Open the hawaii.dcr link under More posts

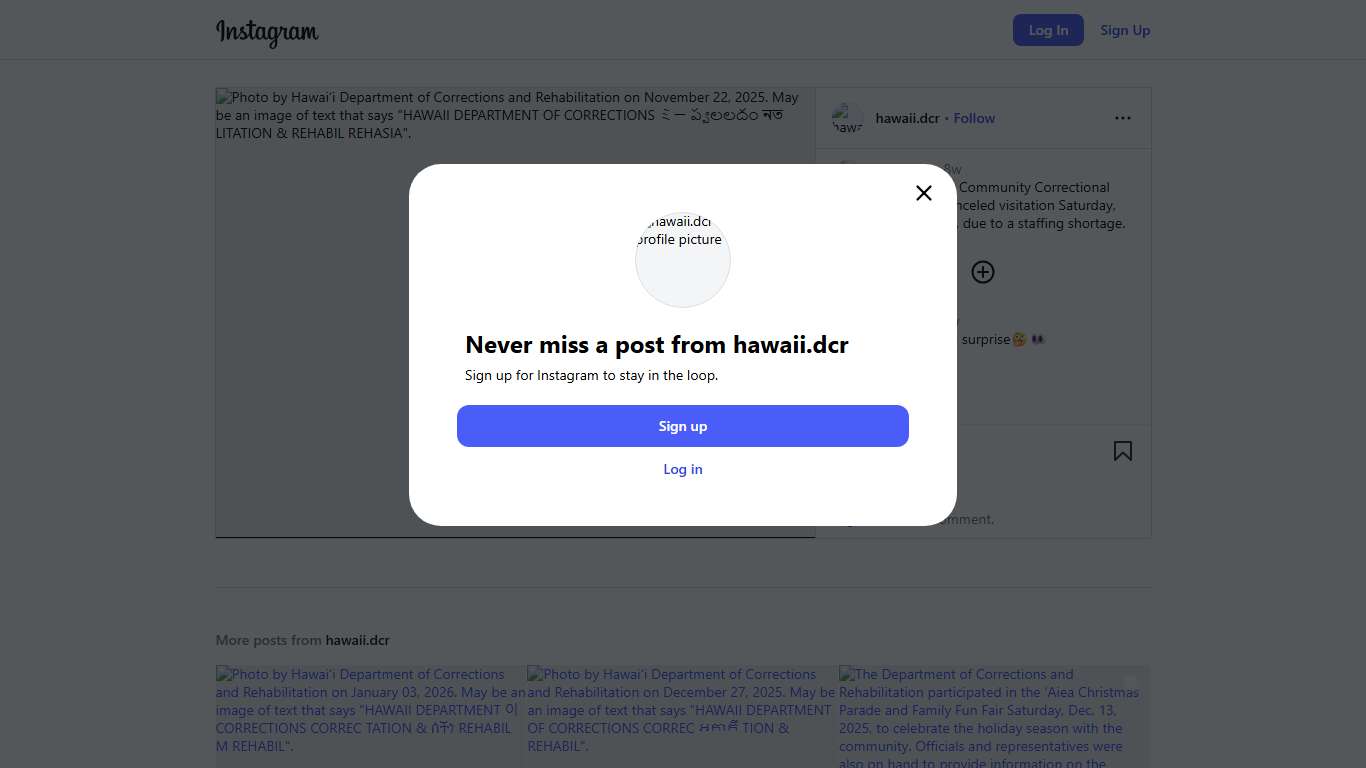(357, 640)
